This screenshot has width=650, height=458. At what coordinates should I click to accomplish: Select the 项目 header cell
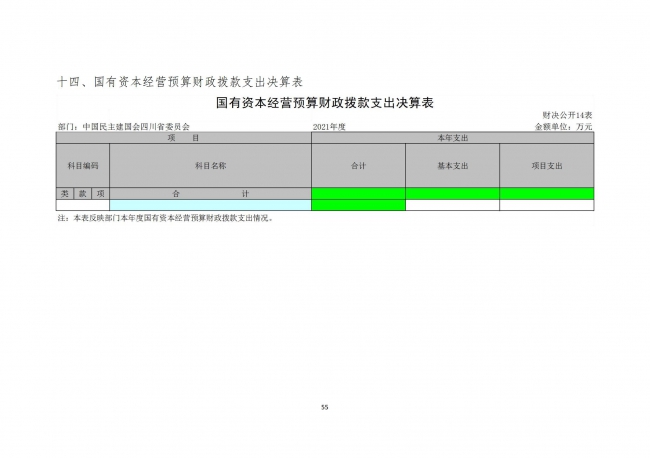(x=183, y=137)
